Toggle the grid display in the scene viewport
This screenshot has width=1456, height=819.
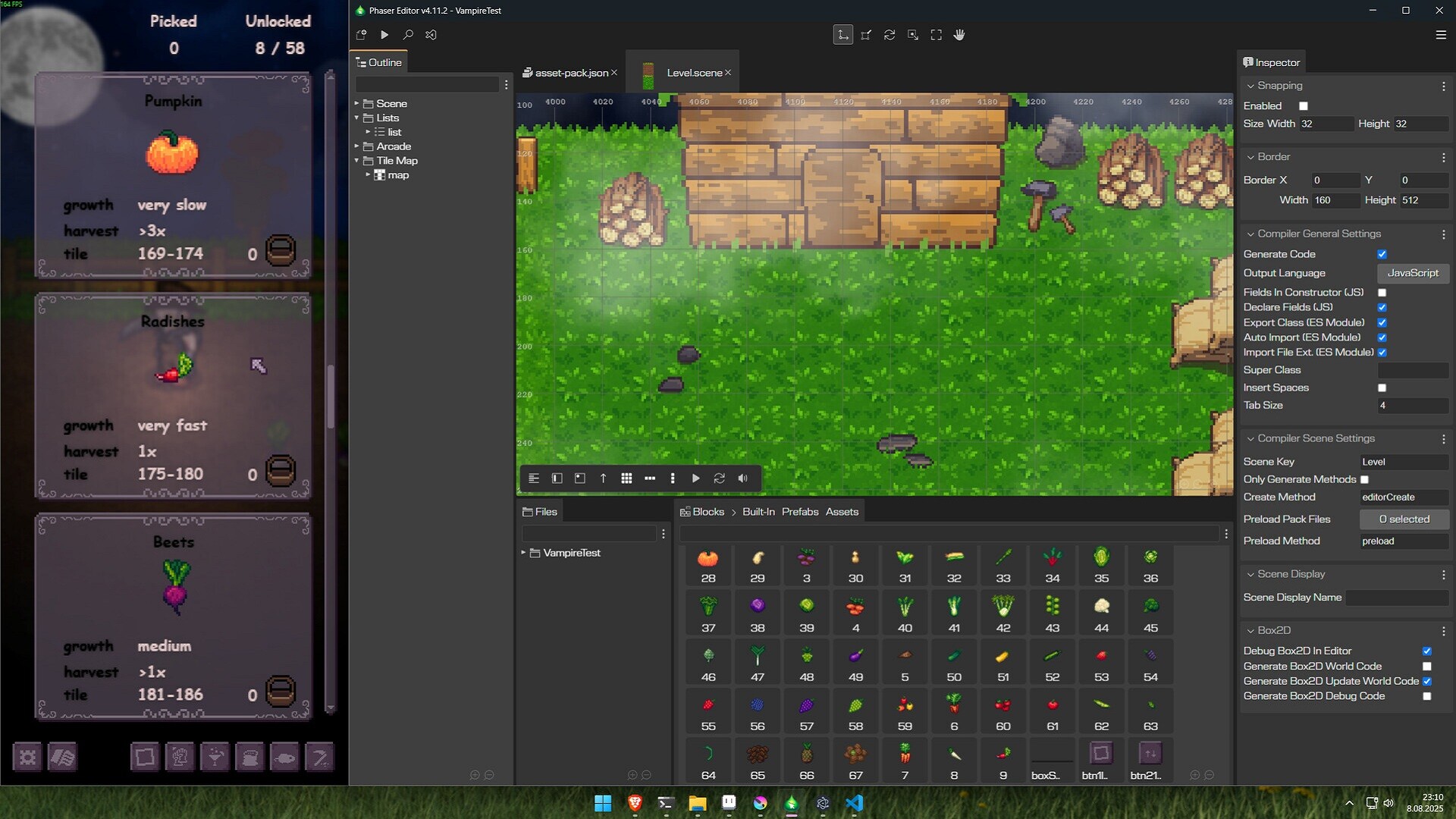[x=627, y=479]
